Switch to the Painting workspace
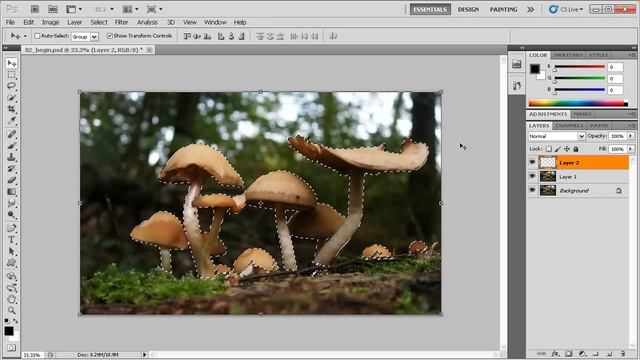The height and width of the screenshot is (360, 640). tap(503, 9)
